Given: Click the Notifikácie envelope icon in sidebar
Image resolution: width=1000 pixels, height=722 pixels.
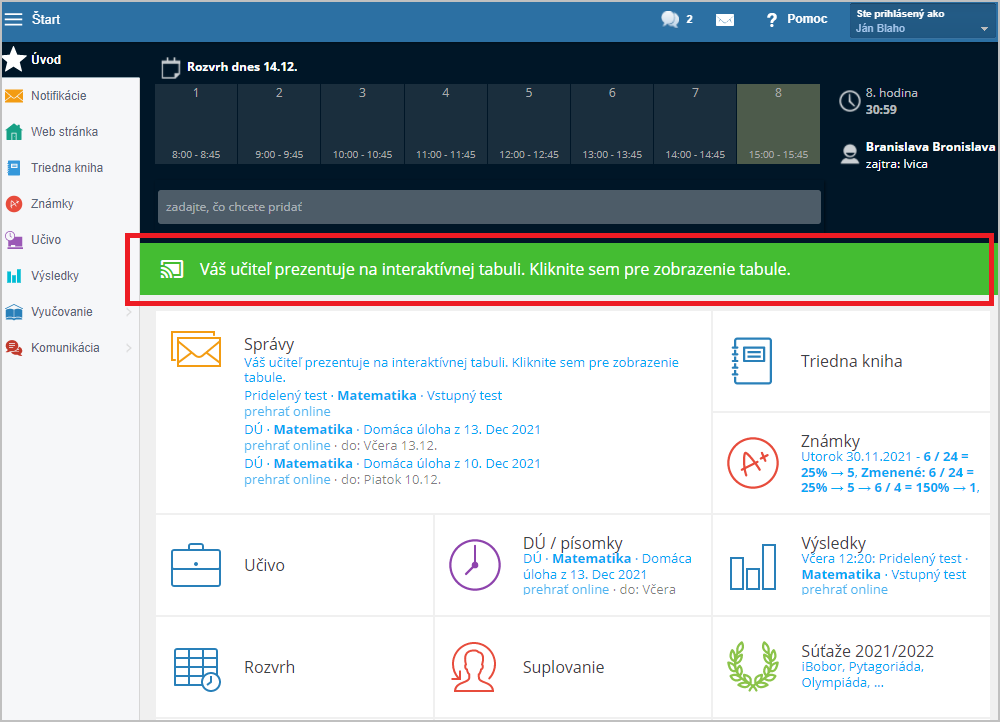Looking at the screenshot, I should [x=13, y=96].
